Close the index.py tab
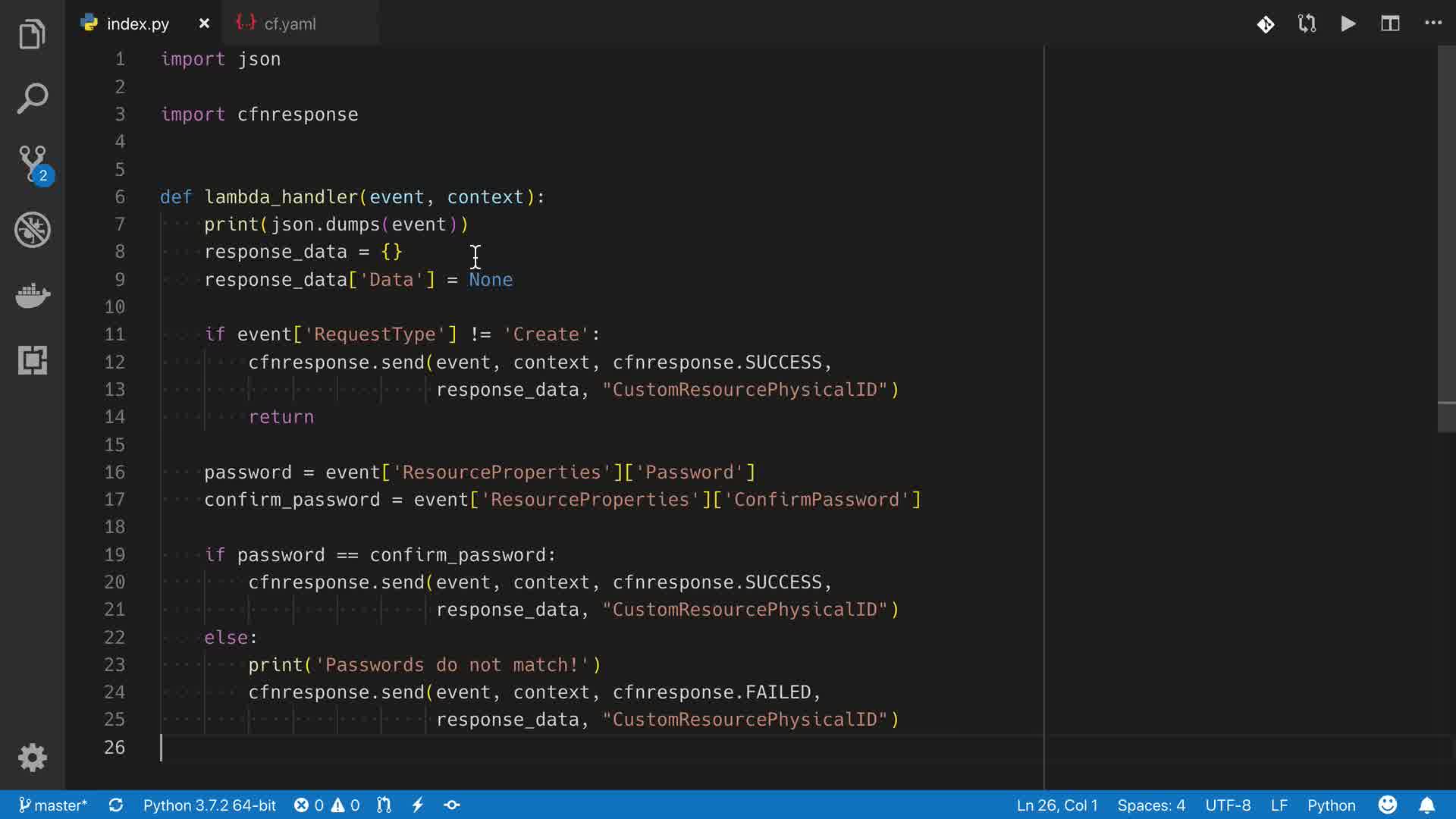1456x819 pixels. [204, 24]
